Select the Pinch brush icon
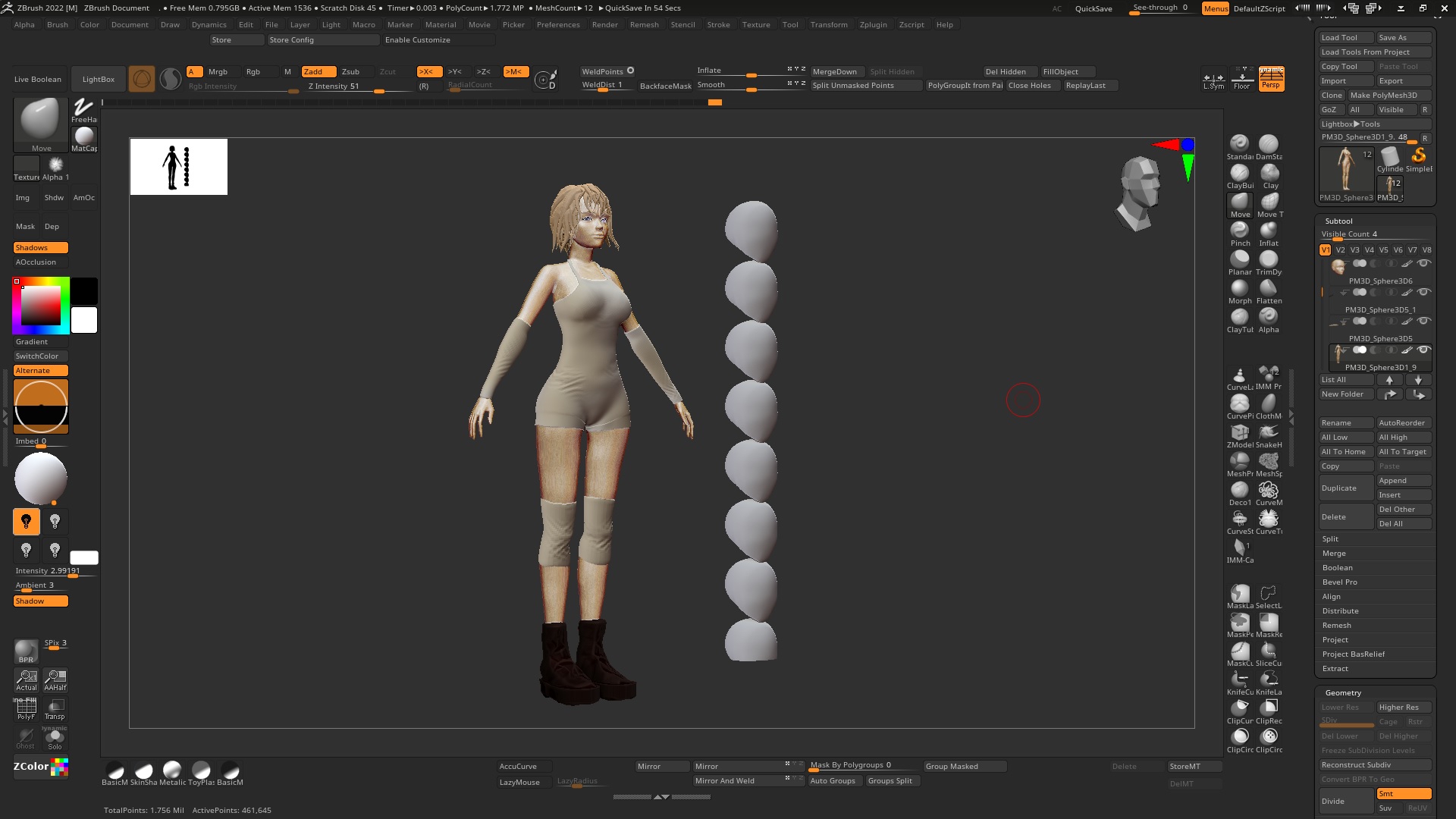 click(x=1239, y=231)
